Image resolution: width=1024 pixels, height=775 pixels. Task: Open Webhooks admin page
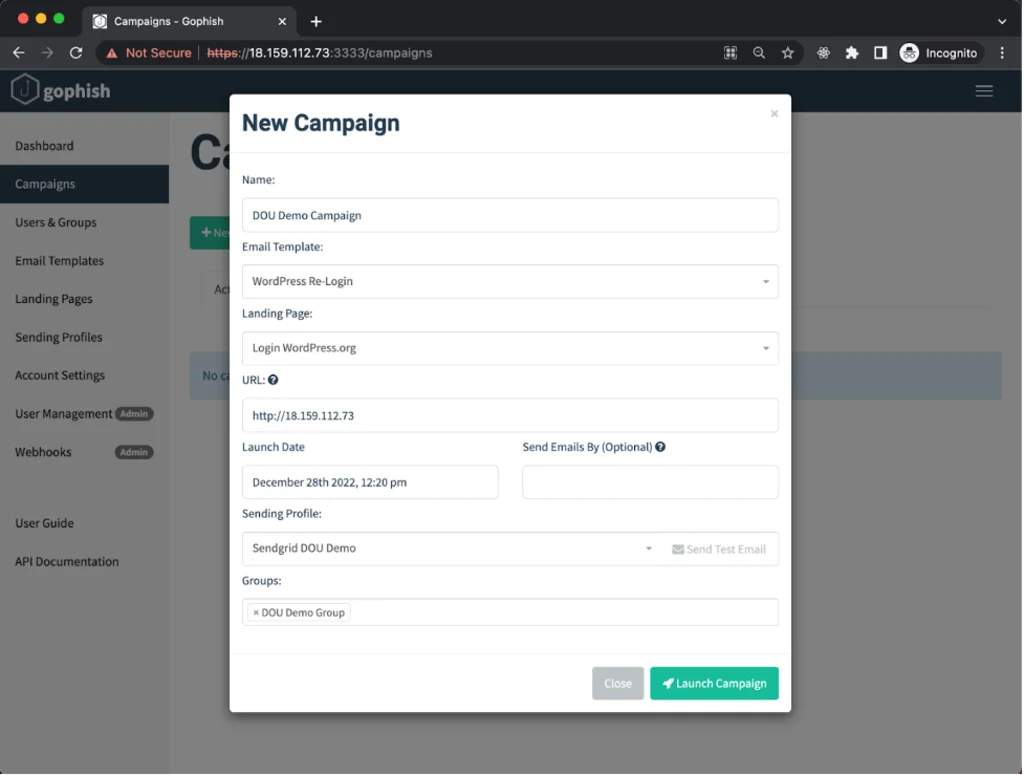(x=43, y=452)
